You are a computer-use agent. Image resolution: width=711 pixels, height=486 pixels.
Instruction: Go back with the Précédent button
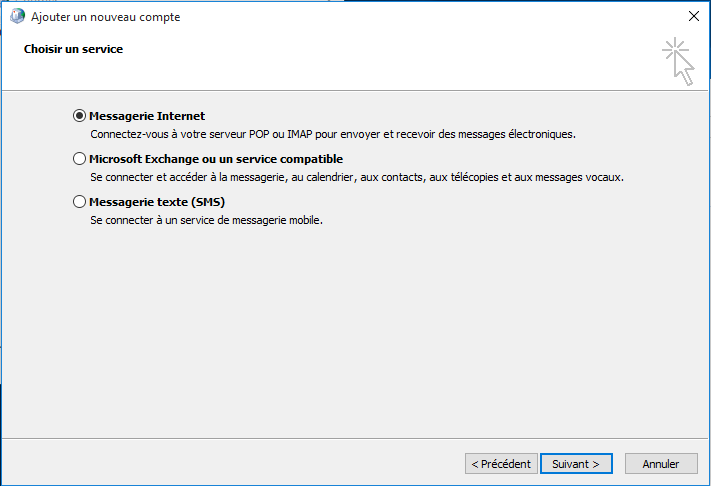(x=499, y=464)
